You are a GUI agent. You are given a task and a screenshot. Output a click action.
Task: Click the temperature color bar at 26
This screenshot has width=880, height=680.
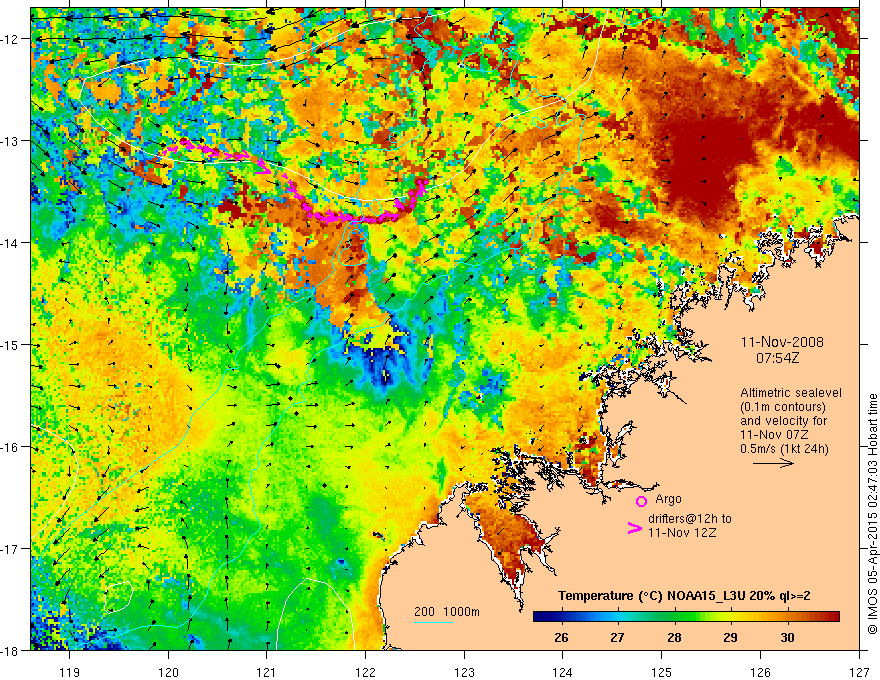click(561, 617)
